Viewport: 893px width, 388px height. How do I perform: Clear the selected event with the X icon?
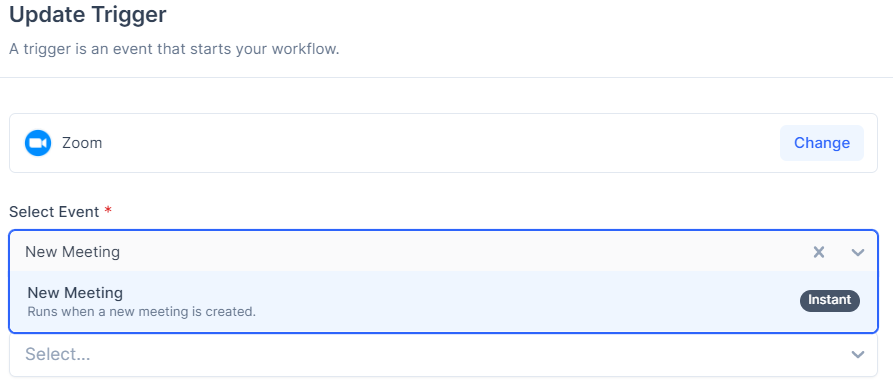tap(818, 252)
